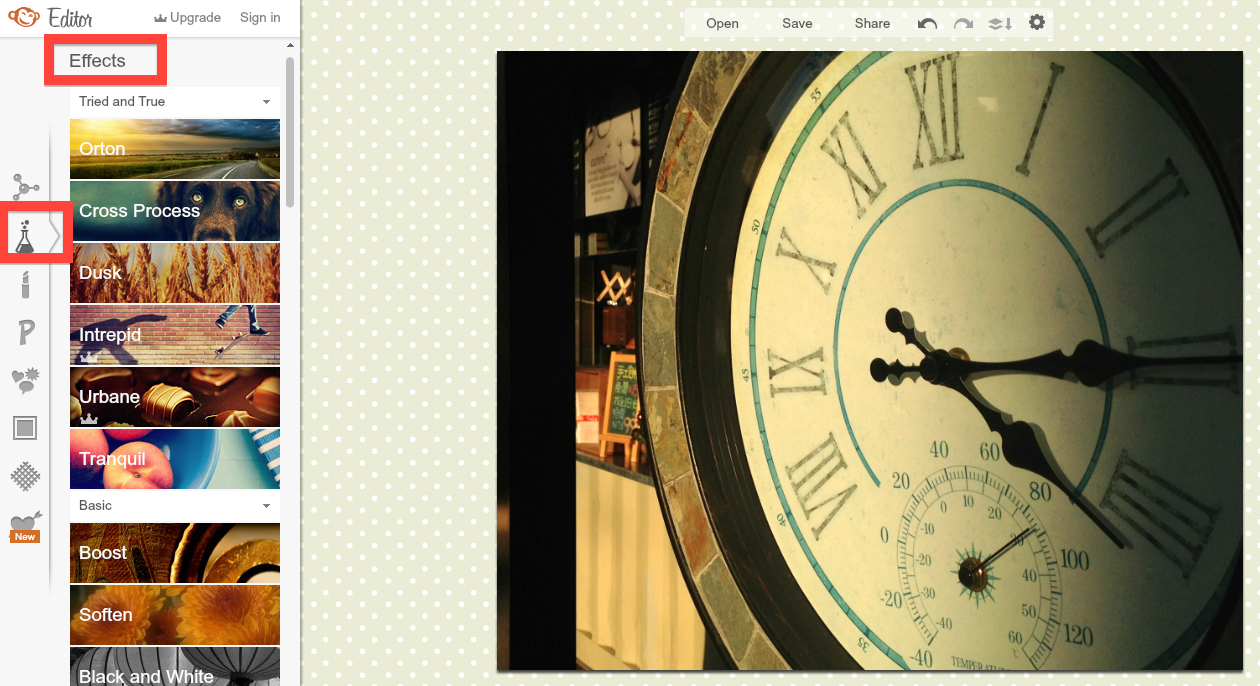This screenshot has width=1260, height=686.
Task: Apply the Intrepid effect
Action: tap(175, 335)
